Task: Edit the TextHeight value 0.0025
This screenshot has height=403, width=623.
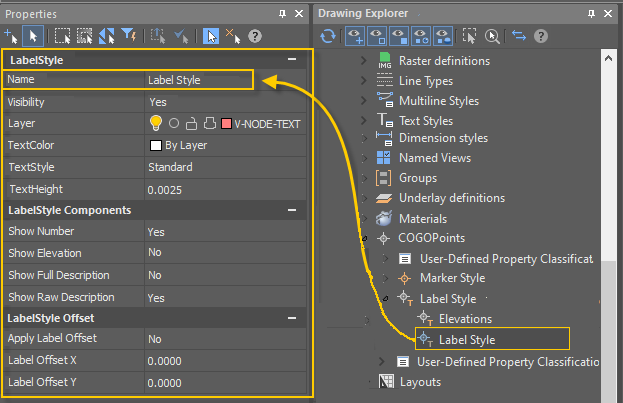Action: pyautogui.click(x=225, y=190)
